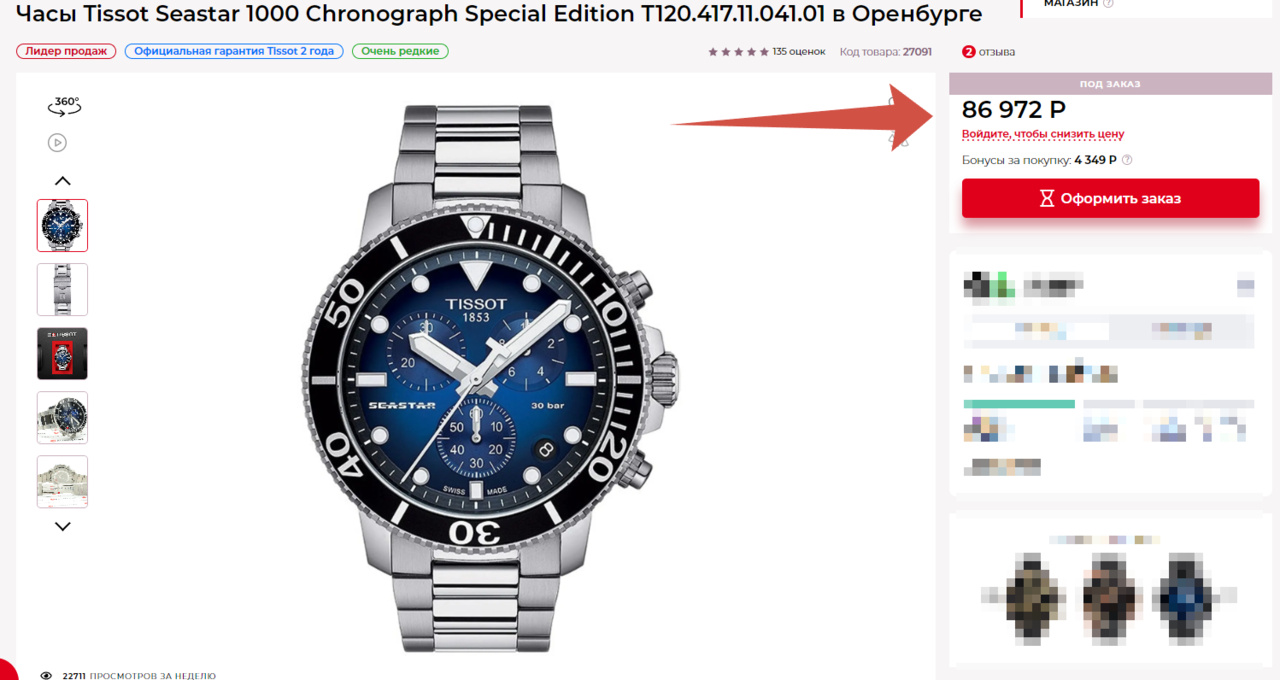Click help icon beside МАГАЗИН label
The width and height of the screenshot is (1280, 680).
[x=1108, y=4]
